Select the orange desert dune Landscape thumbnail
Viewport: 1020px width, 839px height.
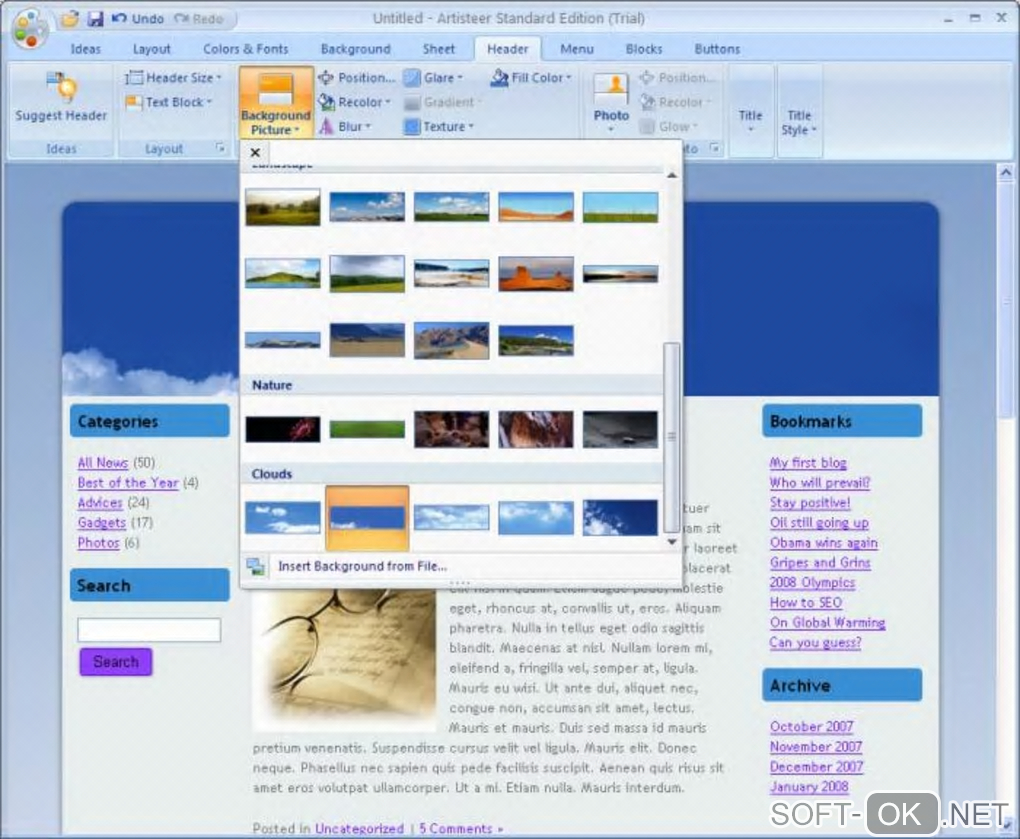tap(536, 207)
